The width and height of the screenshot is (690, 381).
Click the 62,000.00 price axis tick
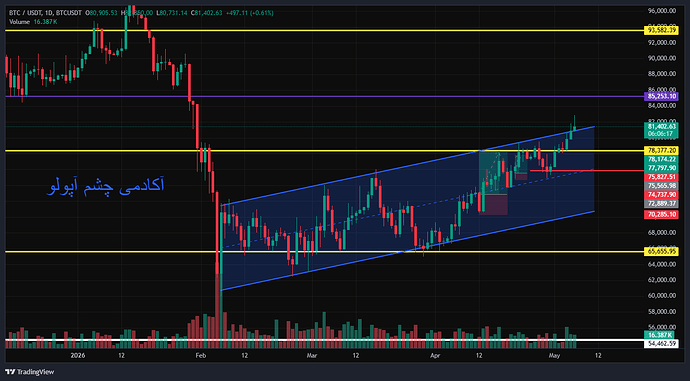pyautogui.click(x=662, y=280)
